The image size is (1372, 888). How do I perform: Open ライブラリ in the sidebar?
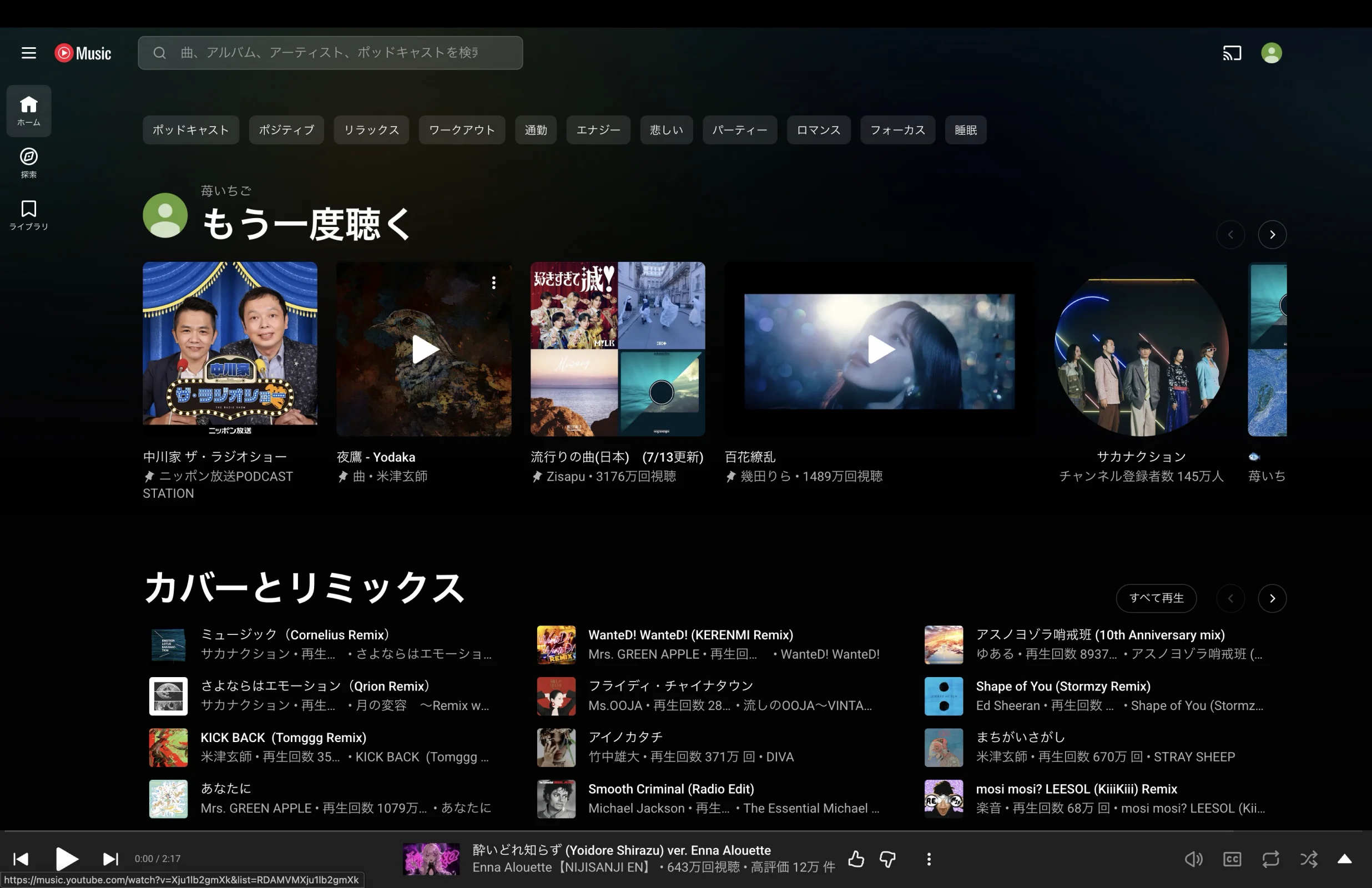tap(29, 215)
